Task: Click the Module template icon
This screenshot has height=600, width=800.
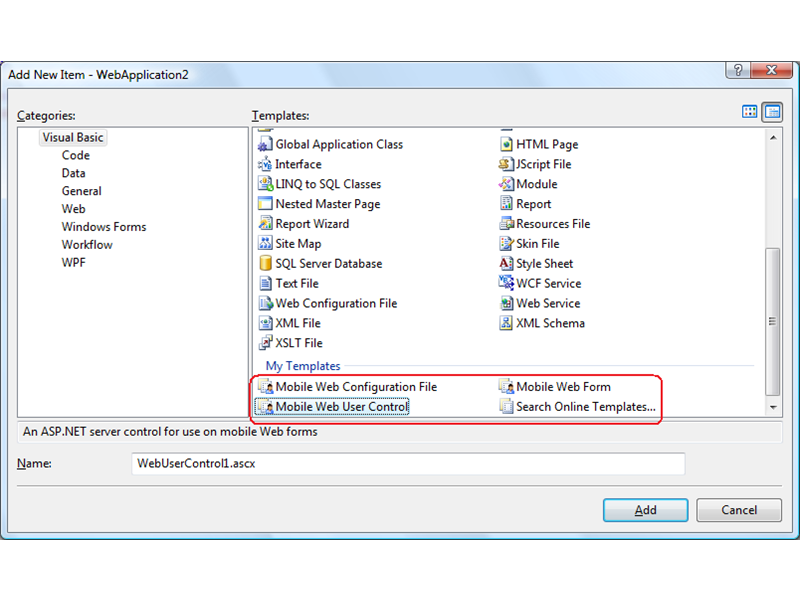Action: [x=506, y=184]
